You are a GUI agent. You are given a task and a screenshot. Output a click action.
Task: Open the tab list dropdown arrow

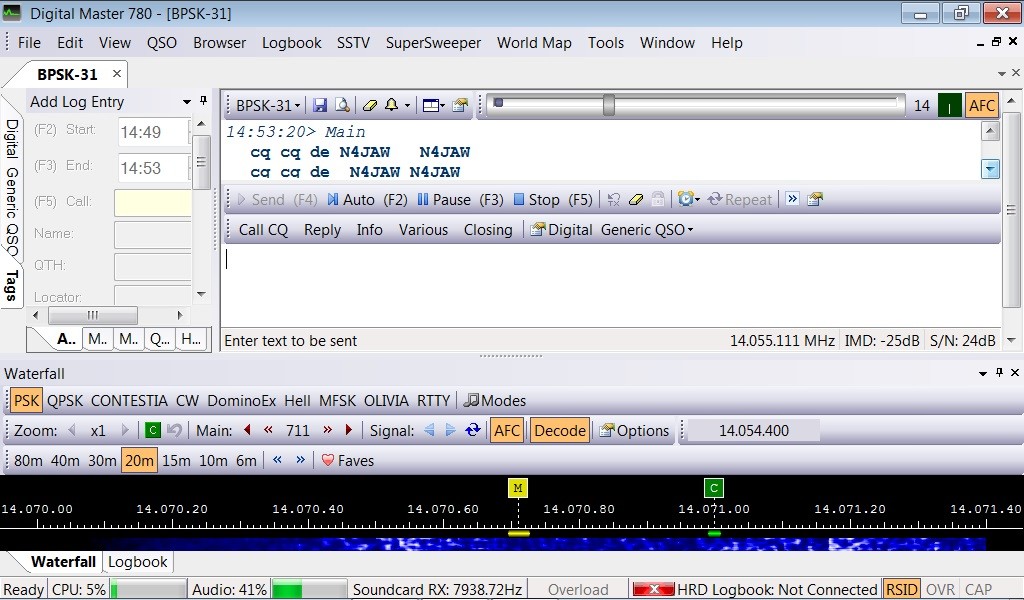pos(1002,74)
